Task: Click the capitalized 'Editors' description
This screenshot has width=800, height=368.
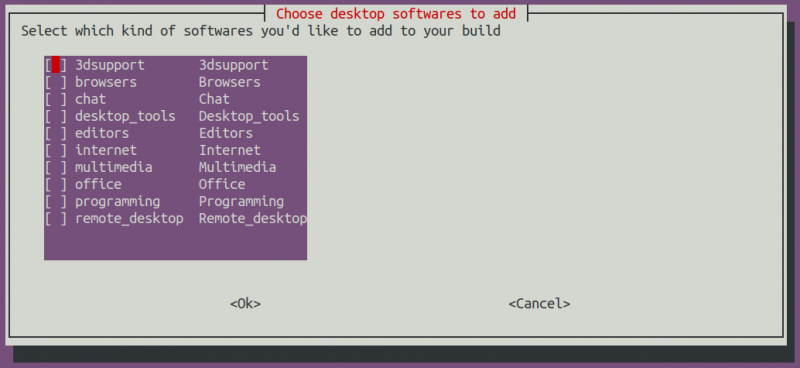Action: click(226, 133)
